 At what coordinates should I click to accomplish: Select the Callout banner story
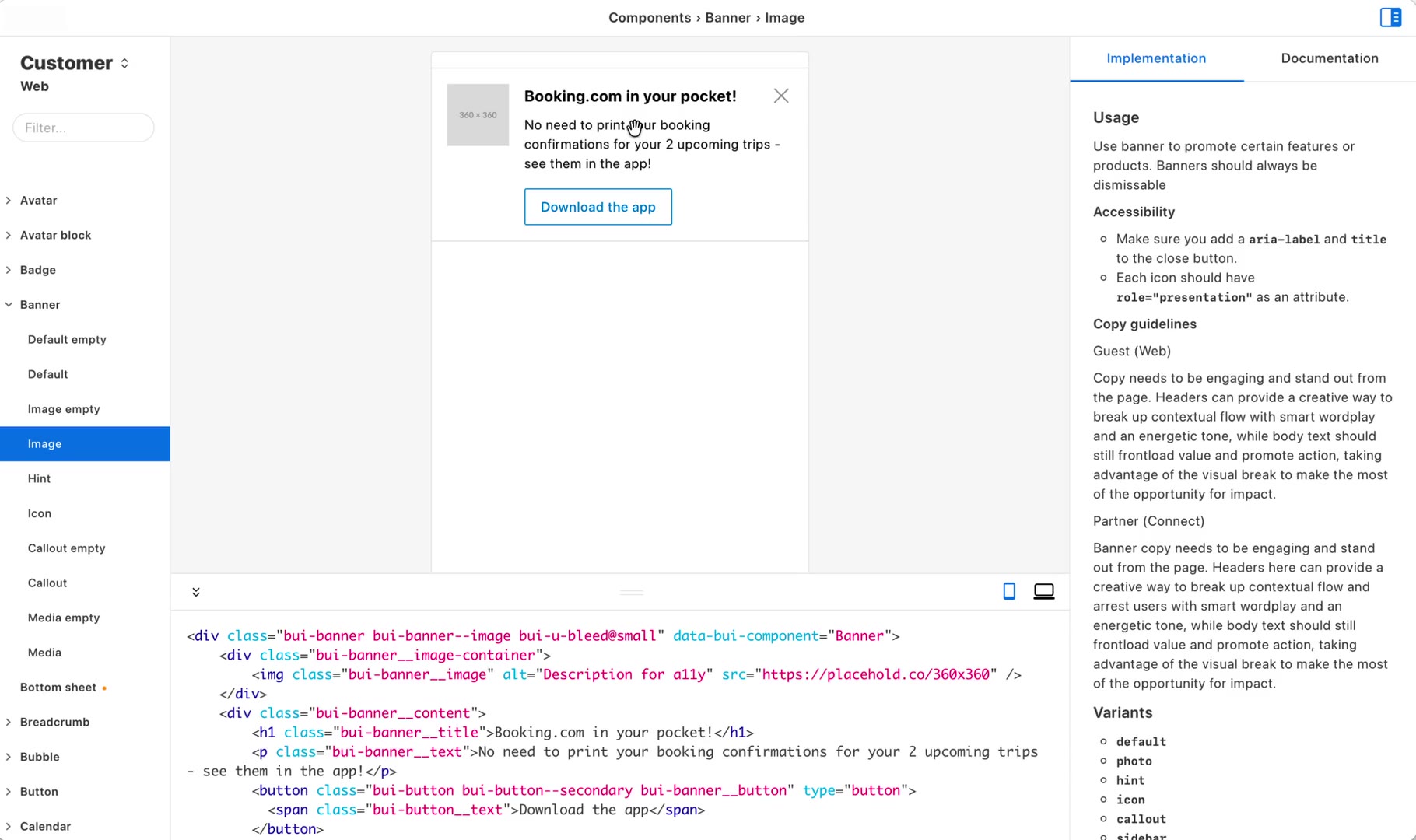pyautogui.click(x=47, y=583)
